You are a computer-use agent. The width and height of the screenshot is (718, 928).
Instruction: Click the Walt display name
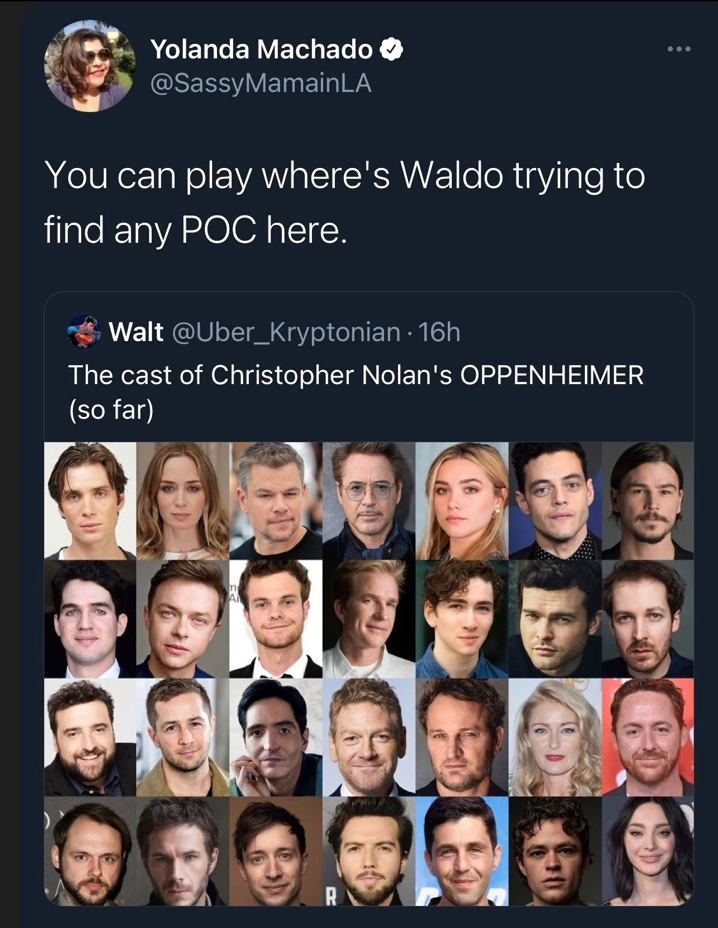136,332
